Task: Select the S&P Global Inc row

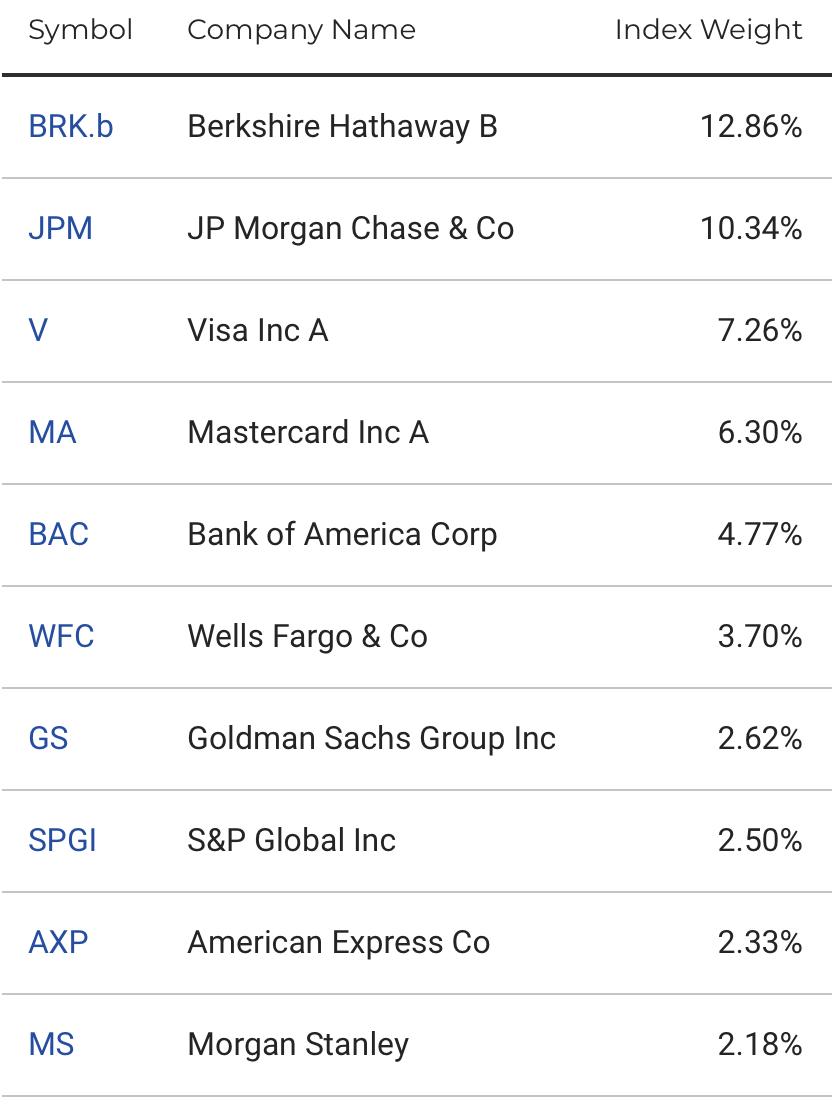Action: click(416, 840)
